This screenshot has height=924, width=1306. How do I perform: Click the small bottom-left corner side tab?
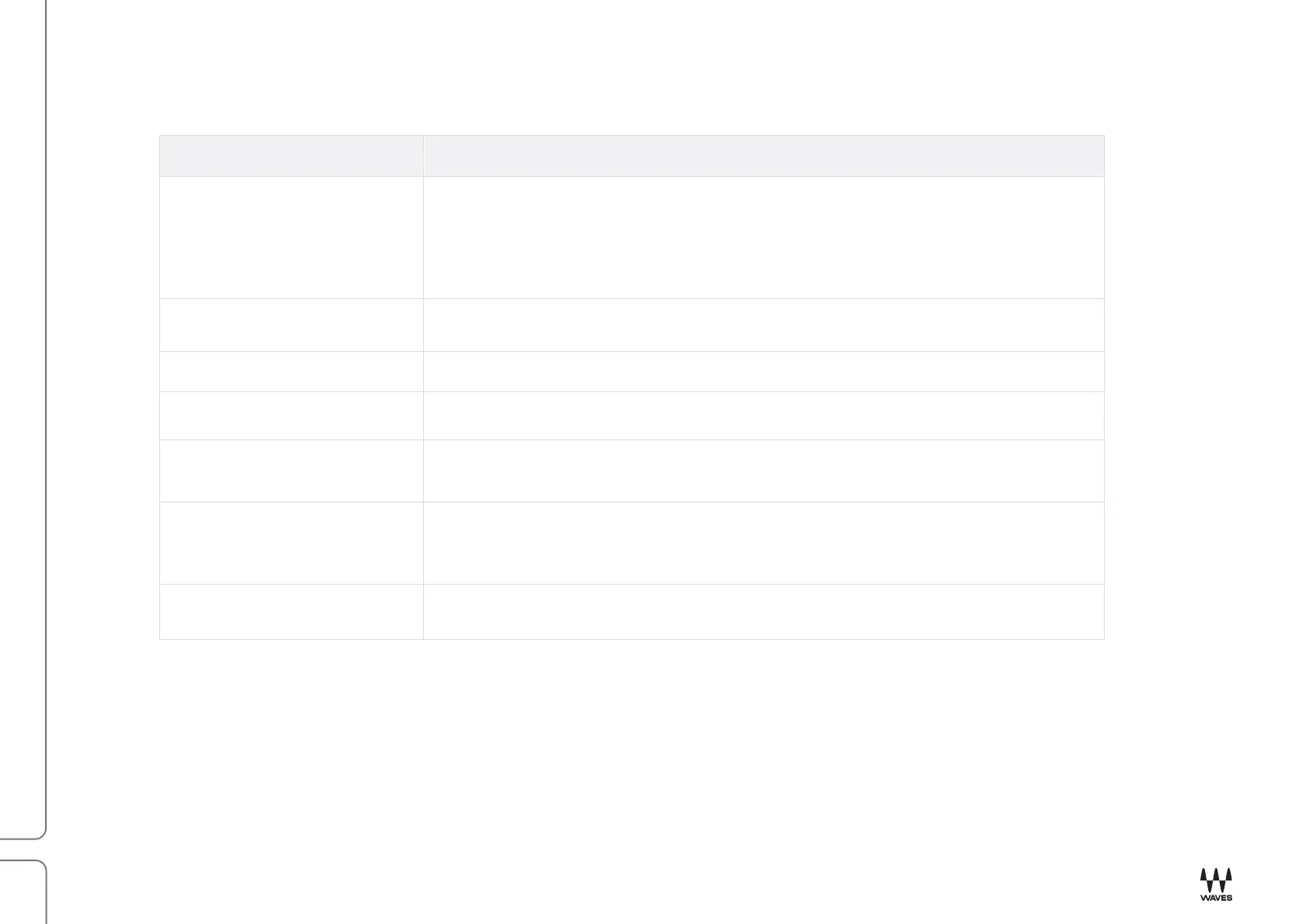23,893
